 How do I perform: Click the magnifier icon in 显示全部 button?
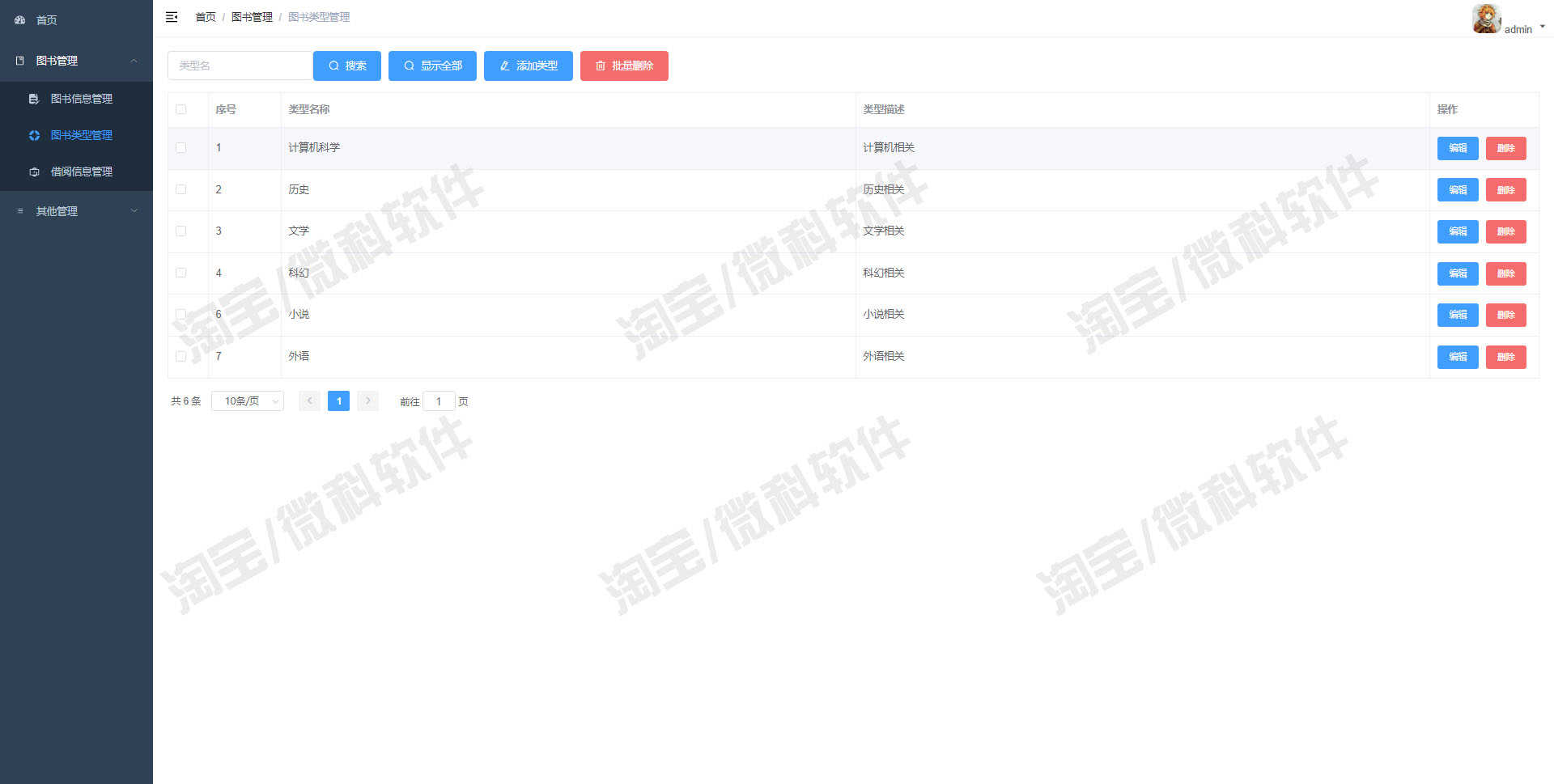coord(409,66)
